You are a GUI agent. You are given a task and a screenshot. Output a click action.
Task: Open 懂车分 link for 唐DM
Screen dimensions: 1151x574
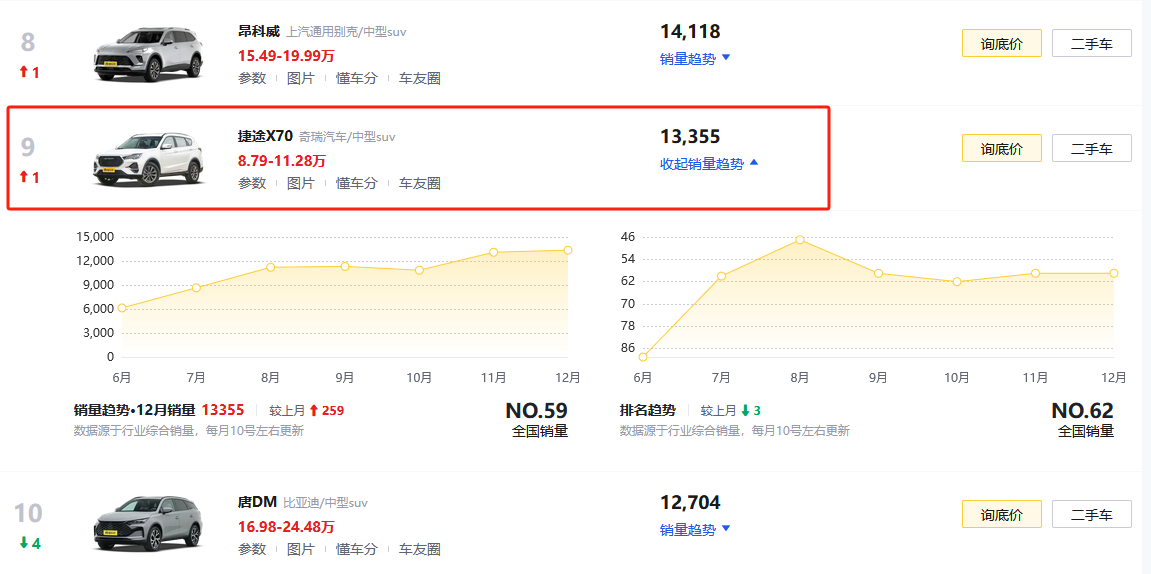tap(357, 549)
